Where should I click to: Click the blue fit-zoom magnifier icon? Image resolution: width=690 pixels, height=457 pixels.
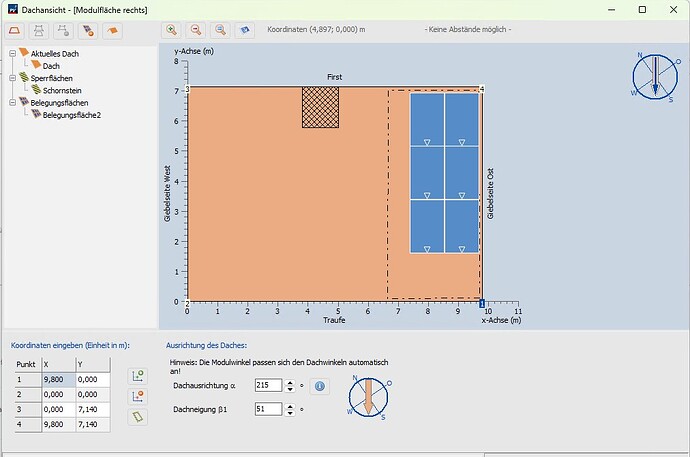coord(220,30)
